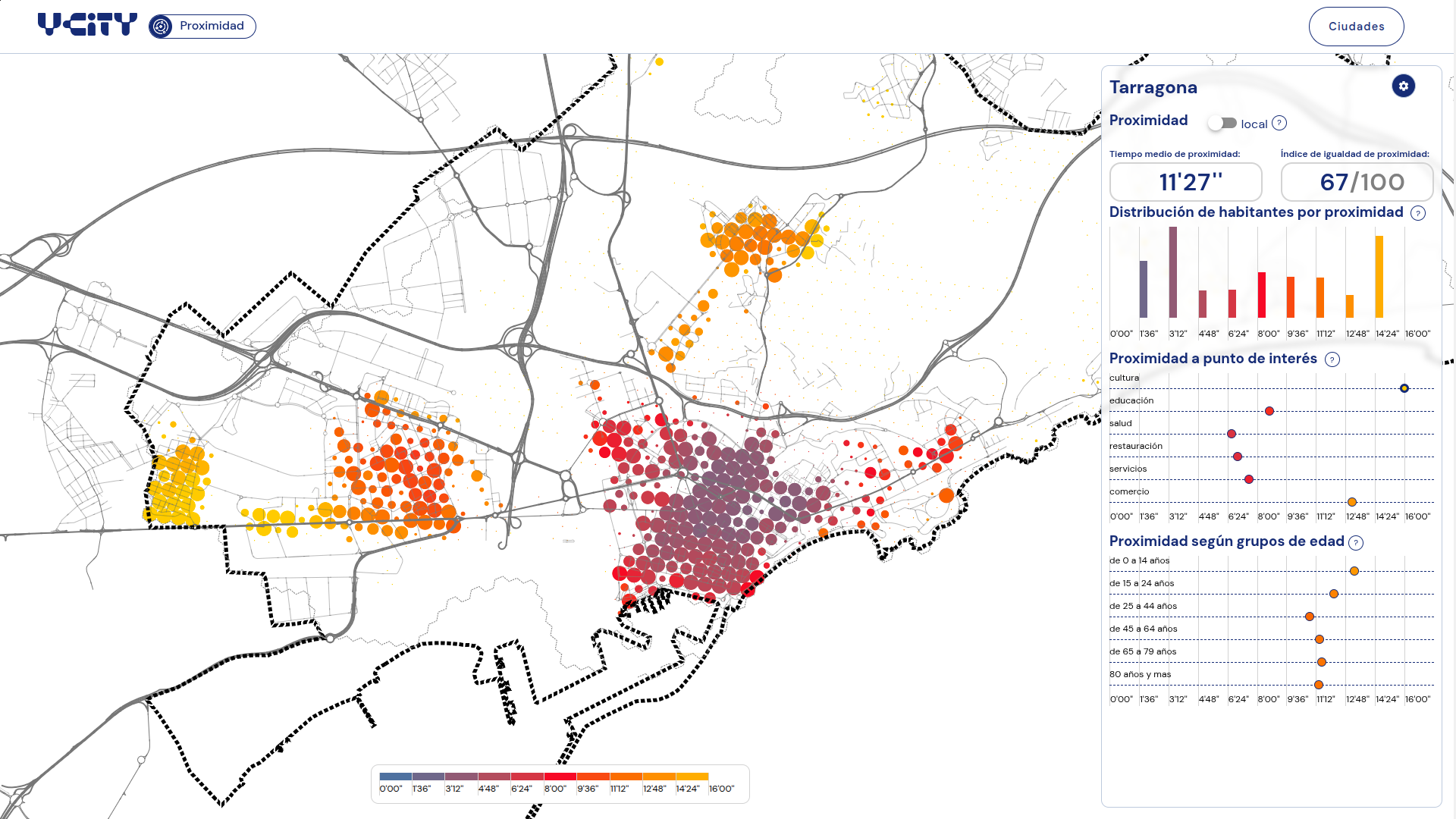Image resolution: width=1456 pixels, height=819 pixels.
Task: Toggle the local proximity switch
Action: coord(1222,123)
